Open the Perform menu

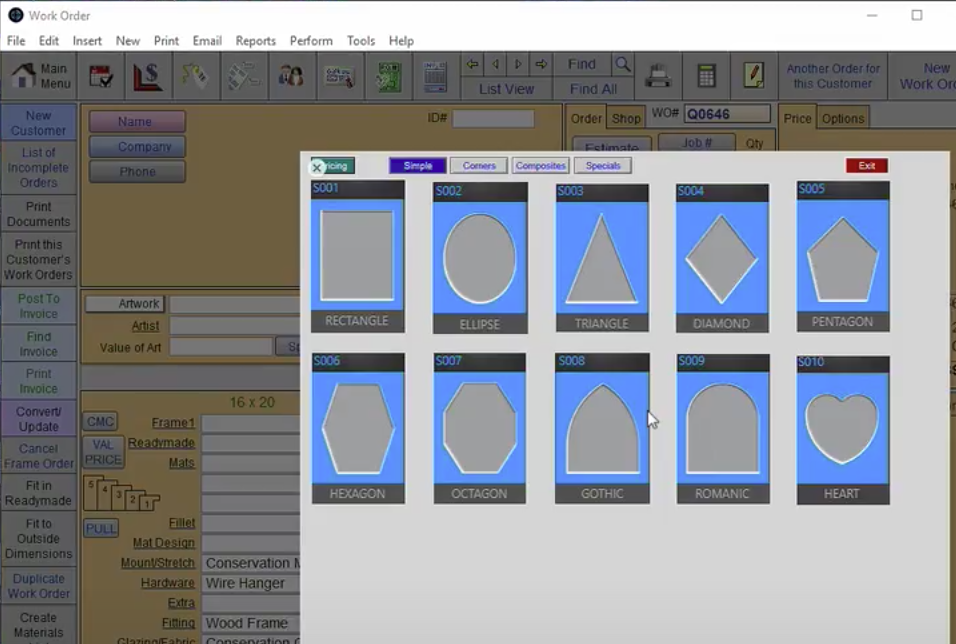pyautogui.click(x=311, y=41)
